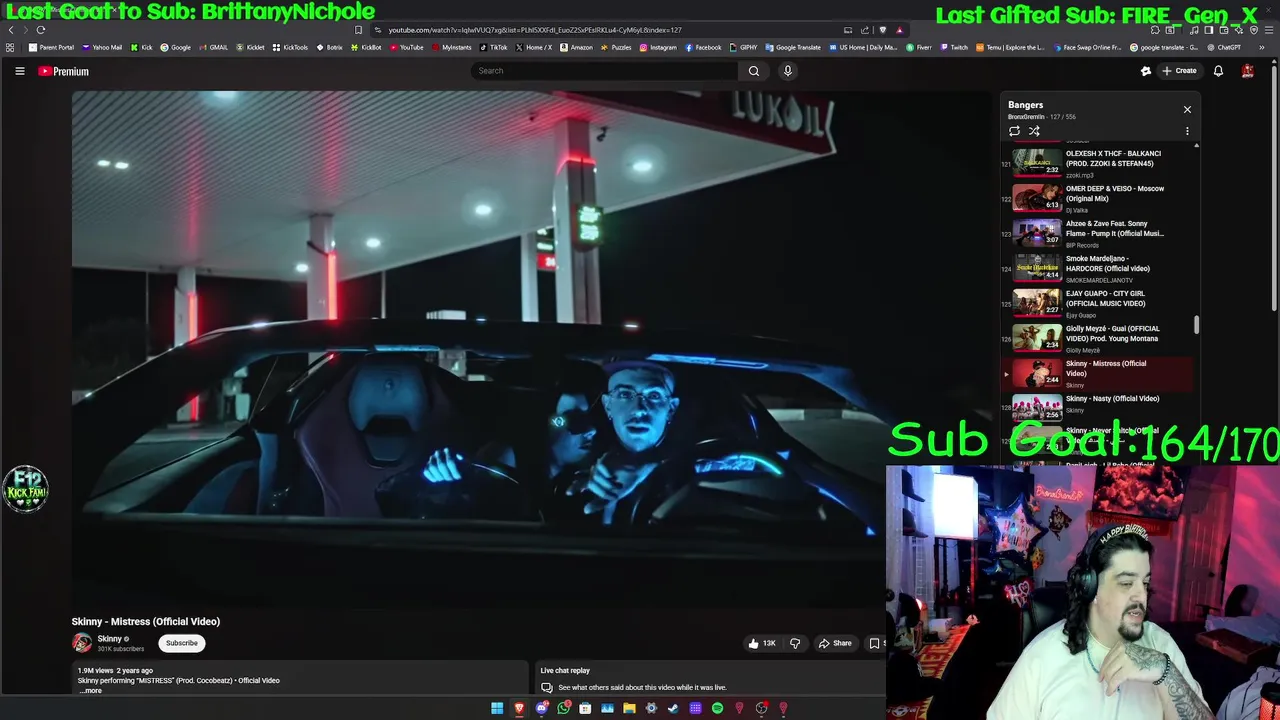Go to YouTube Premium home logo
This screenshot has width=1280, height=720.
[64, 71]
